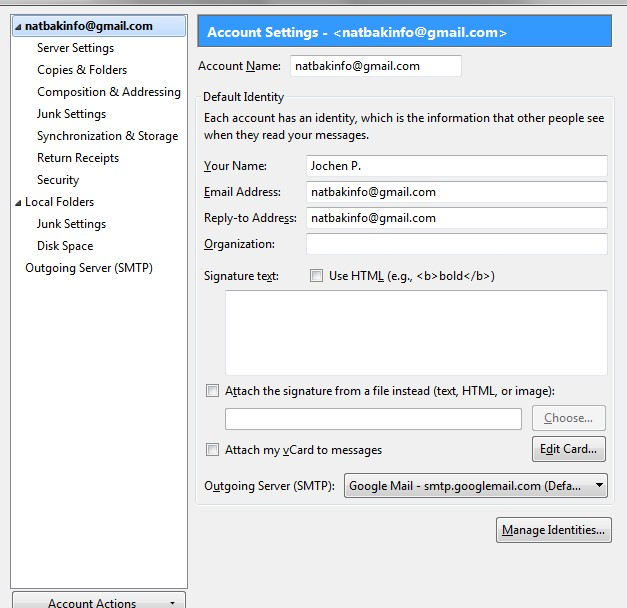Click into the Your Name field
This screenshot has height=608, width=627.
[457, 166]
